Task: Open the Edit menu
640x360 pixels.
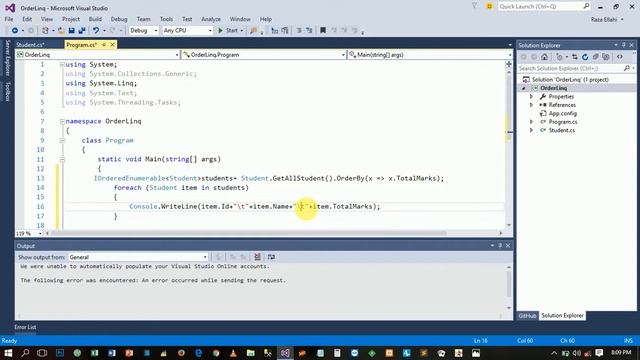Action: (27, 19)
